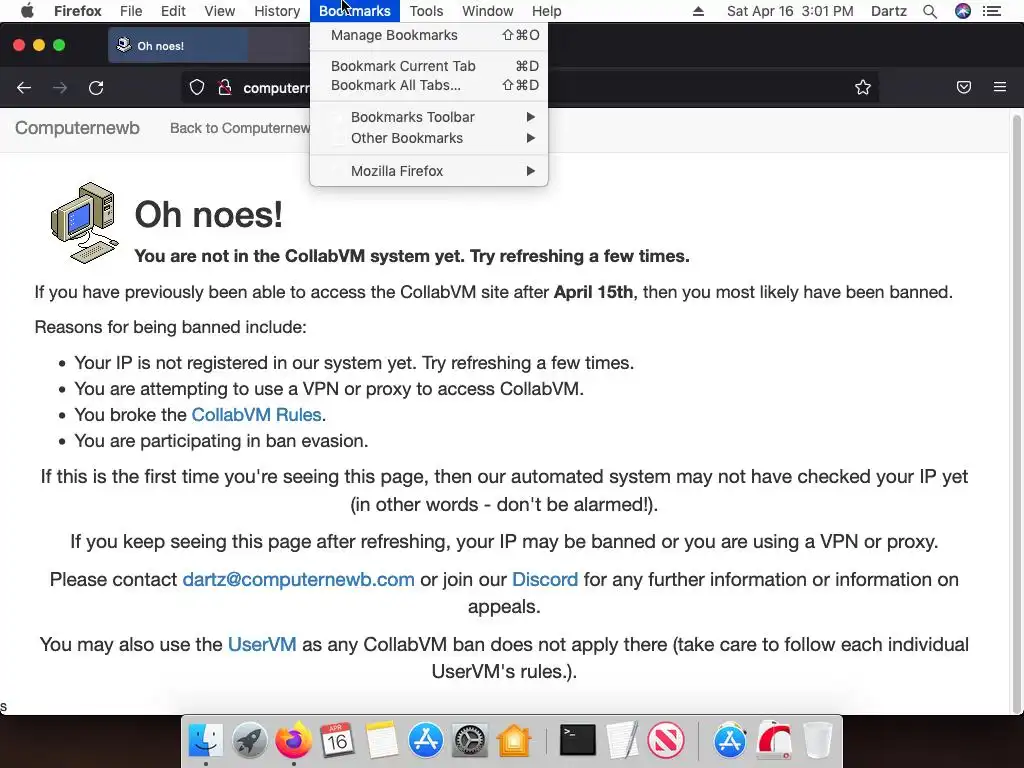Viewport: 1024px width, 768px height.
Task: Open Save to Pocket icon
Action: (963, 87)
